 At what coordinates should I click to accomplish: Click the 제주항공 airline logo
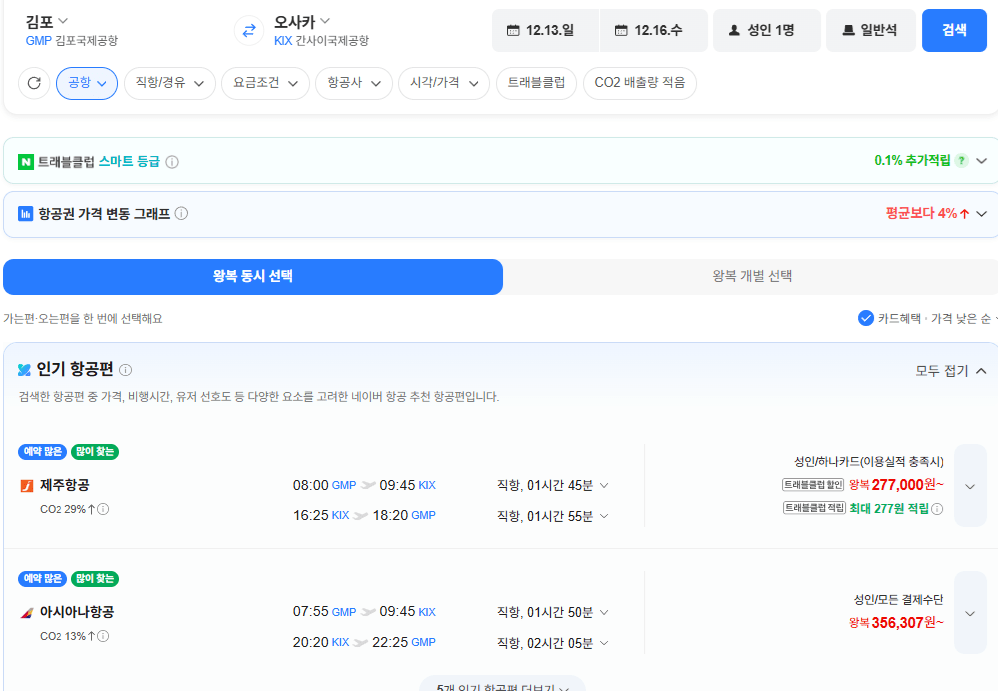coord(27,486)
